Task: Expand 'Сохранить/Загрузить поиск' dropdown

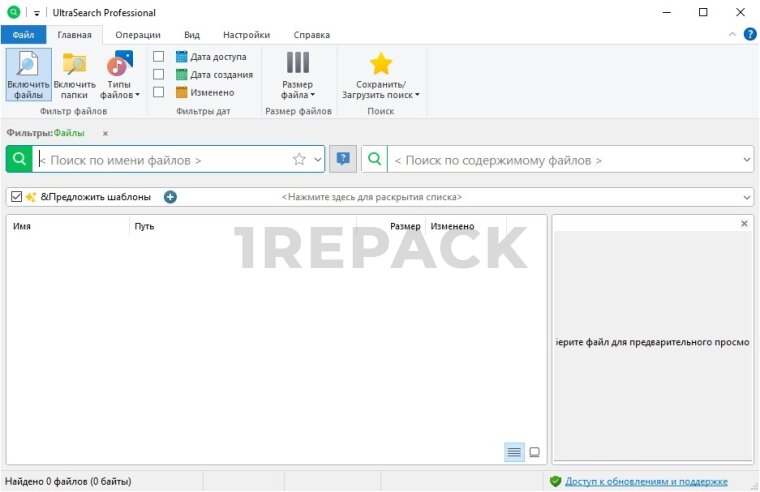Action: (x=381, y=75)
